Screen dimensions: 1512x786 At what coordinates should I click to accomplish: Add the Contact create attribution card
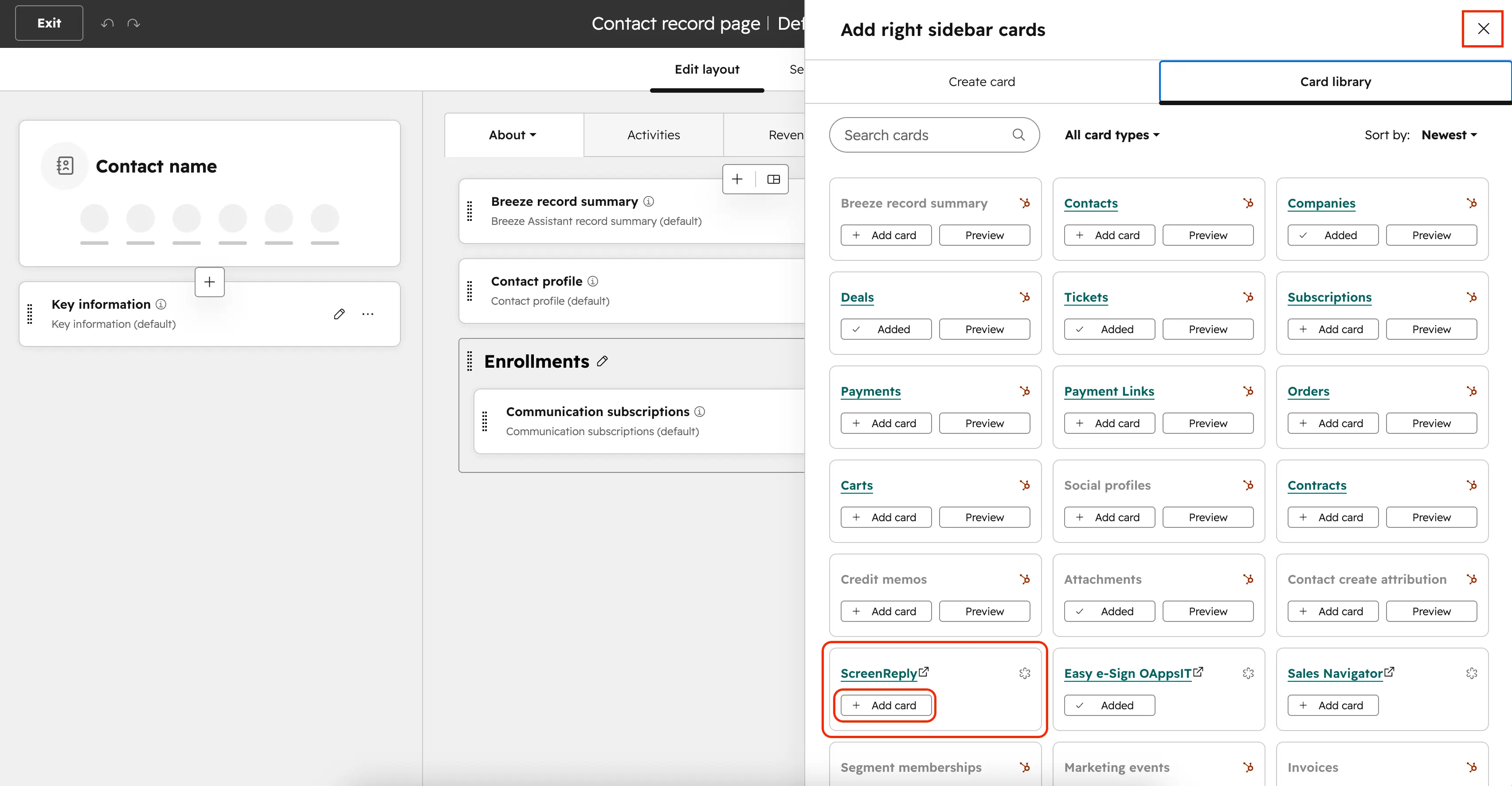(x=1333, y=612)
